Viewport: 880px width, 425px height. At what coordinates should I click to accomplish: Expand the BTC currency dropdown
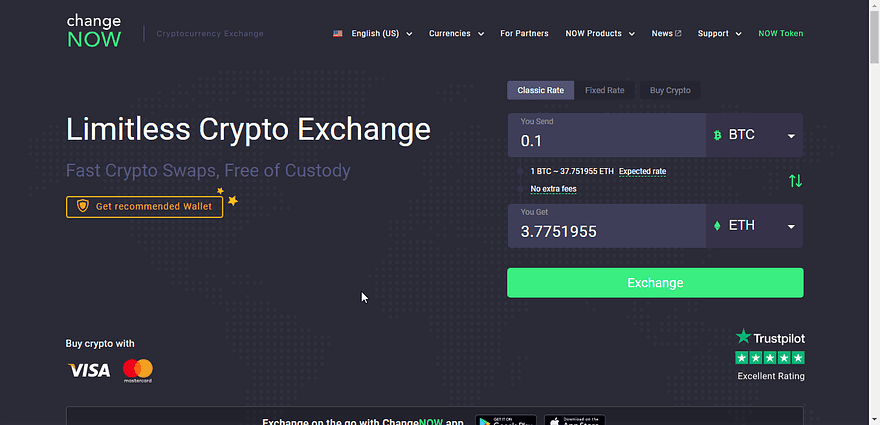pos(754,136)
